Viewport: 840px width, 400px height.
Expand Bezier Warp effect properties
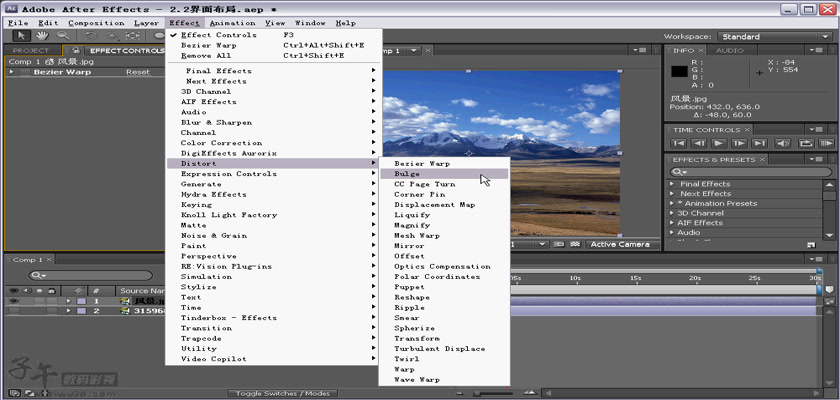(12, 72)
